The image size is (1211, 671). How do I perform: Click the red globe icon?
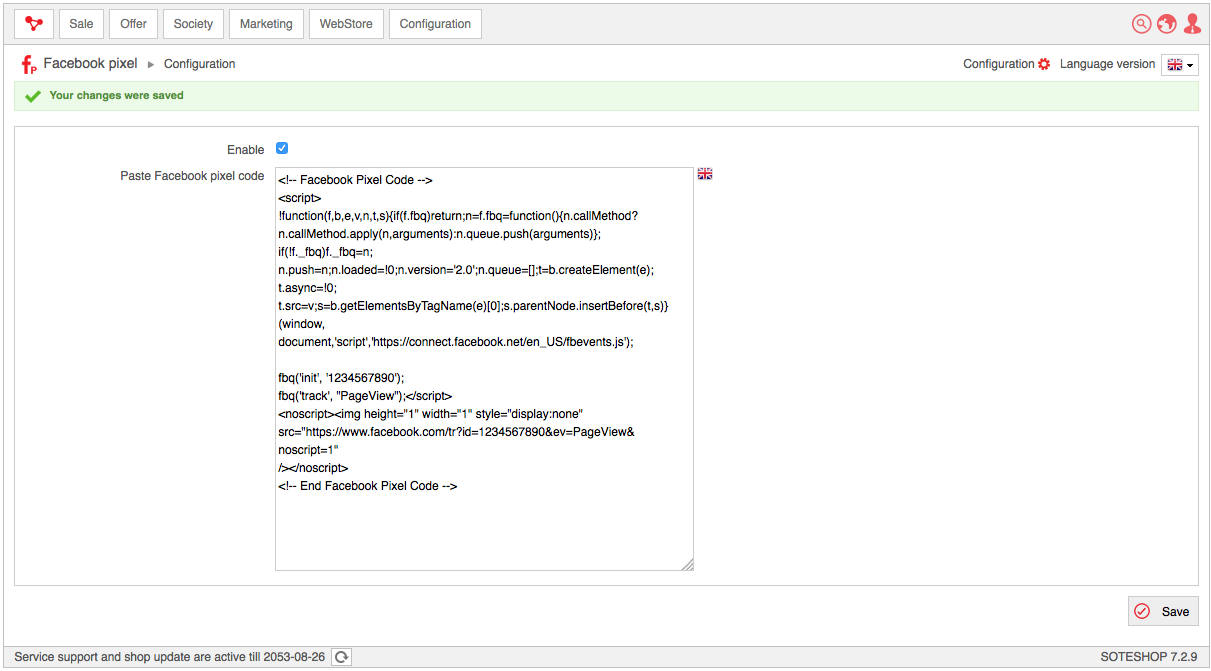click(x=1166, y=24)
